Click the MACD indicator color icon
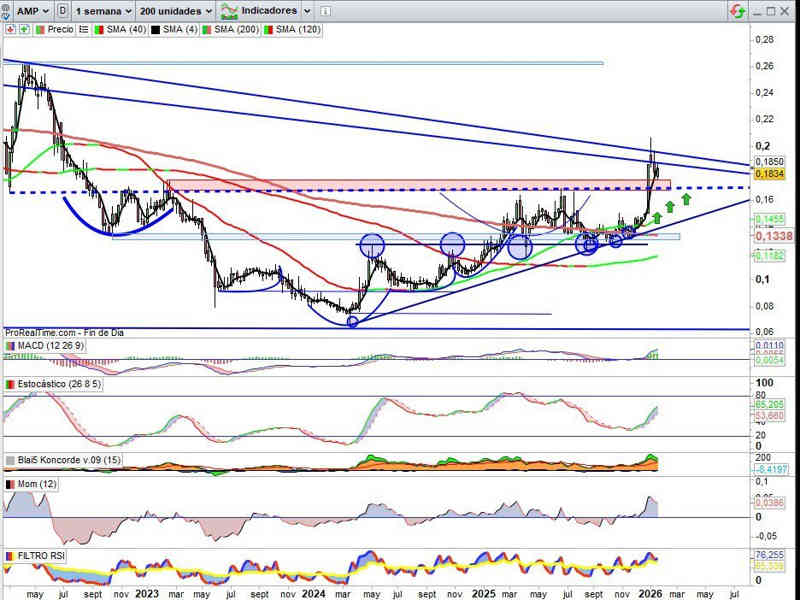 tap(10, 346)
